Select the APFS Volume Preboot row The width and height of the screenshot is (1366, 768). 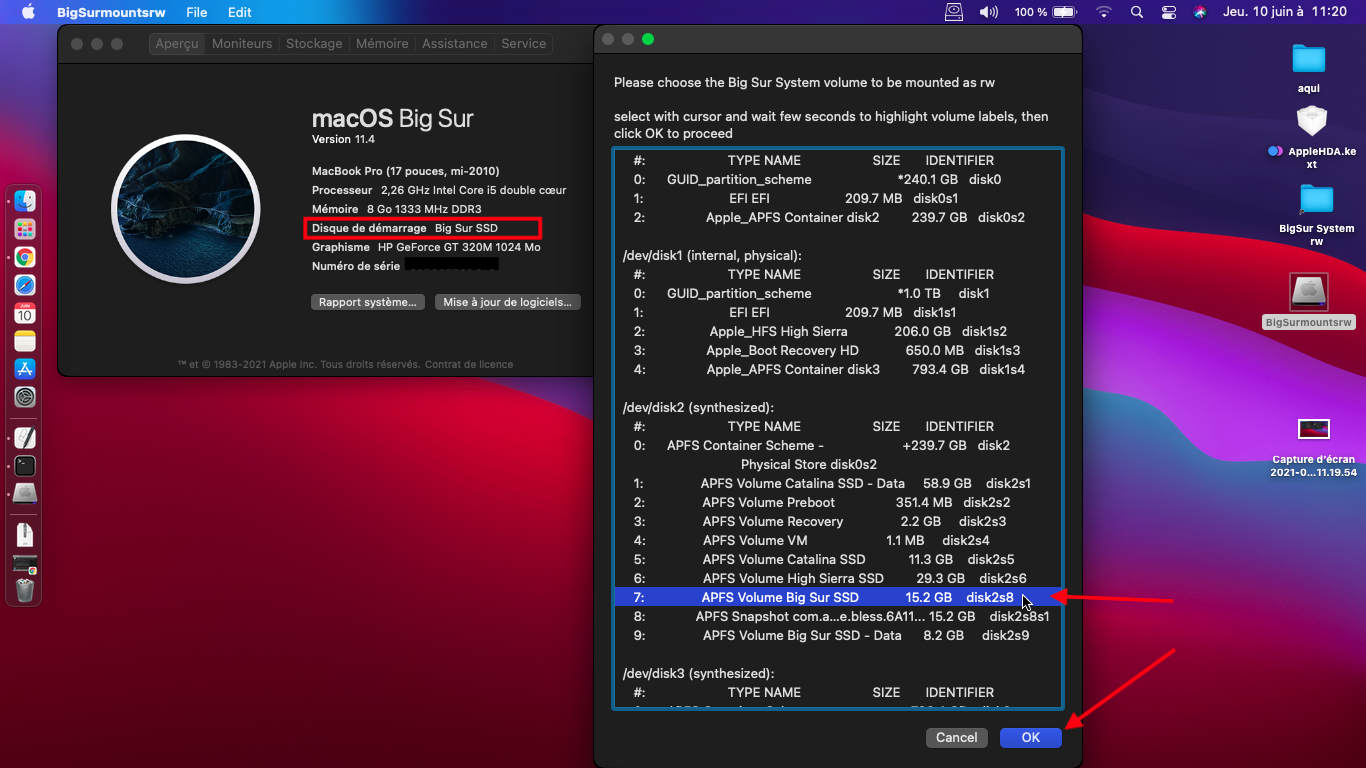[838, 502]
